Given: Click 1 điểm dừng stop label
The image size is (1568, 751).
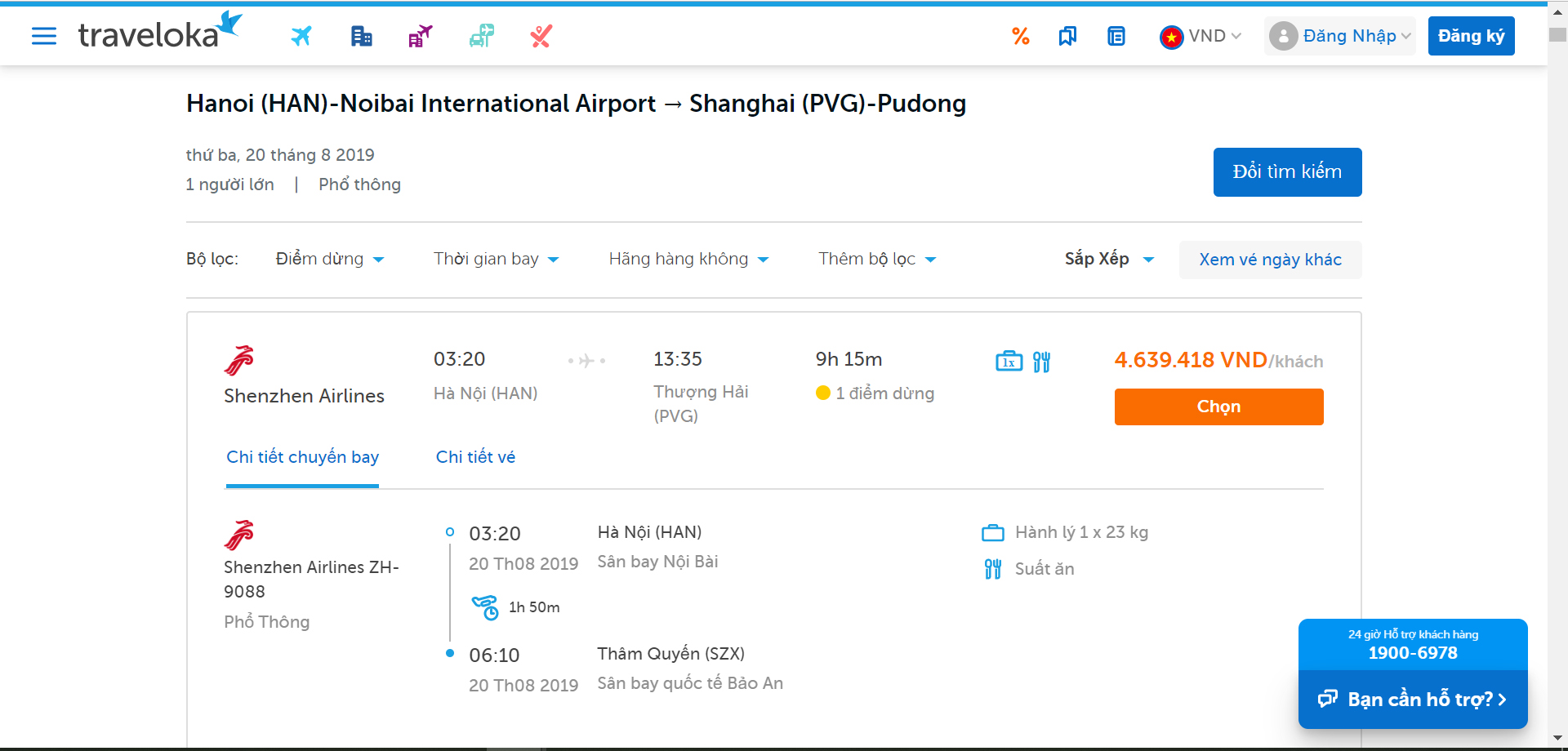Looking at the screenshot, I should pos(884,393).
